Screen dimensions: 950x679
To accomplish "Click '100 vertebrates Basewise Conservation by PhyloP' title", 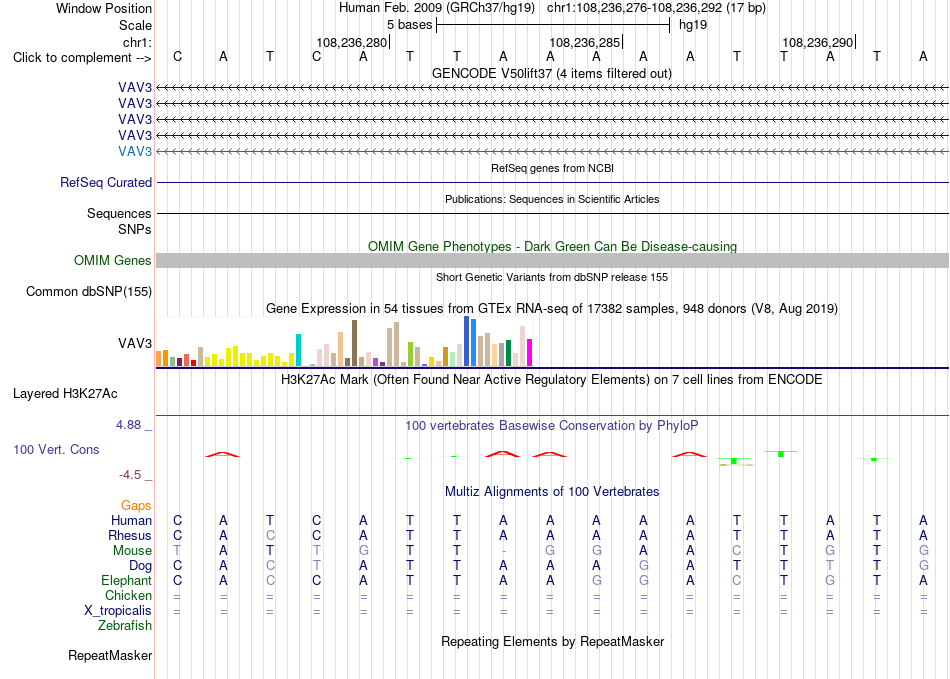I will (552, 426).
